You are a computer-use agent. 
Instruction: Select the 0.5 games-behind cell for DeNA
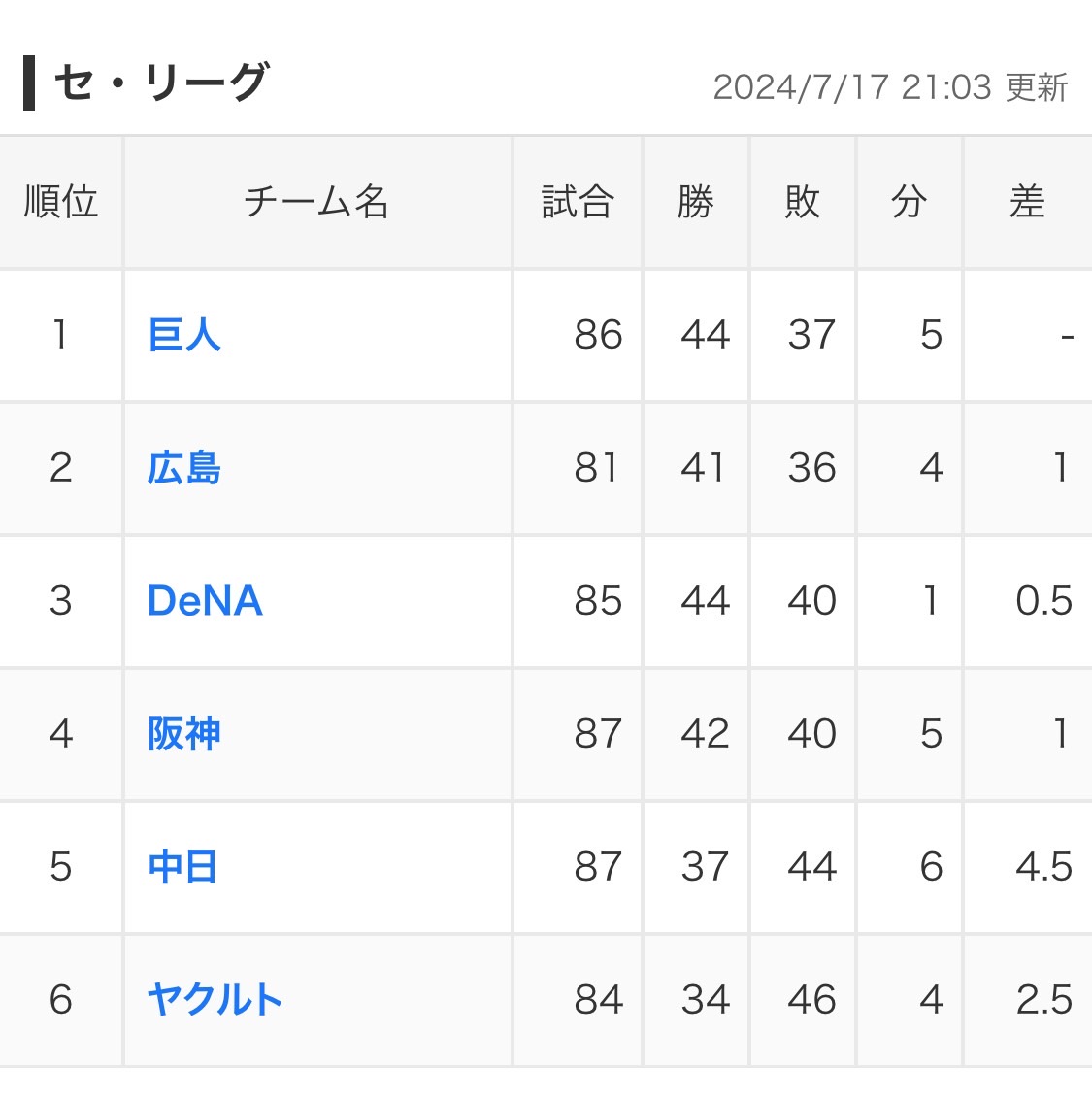1043,601
